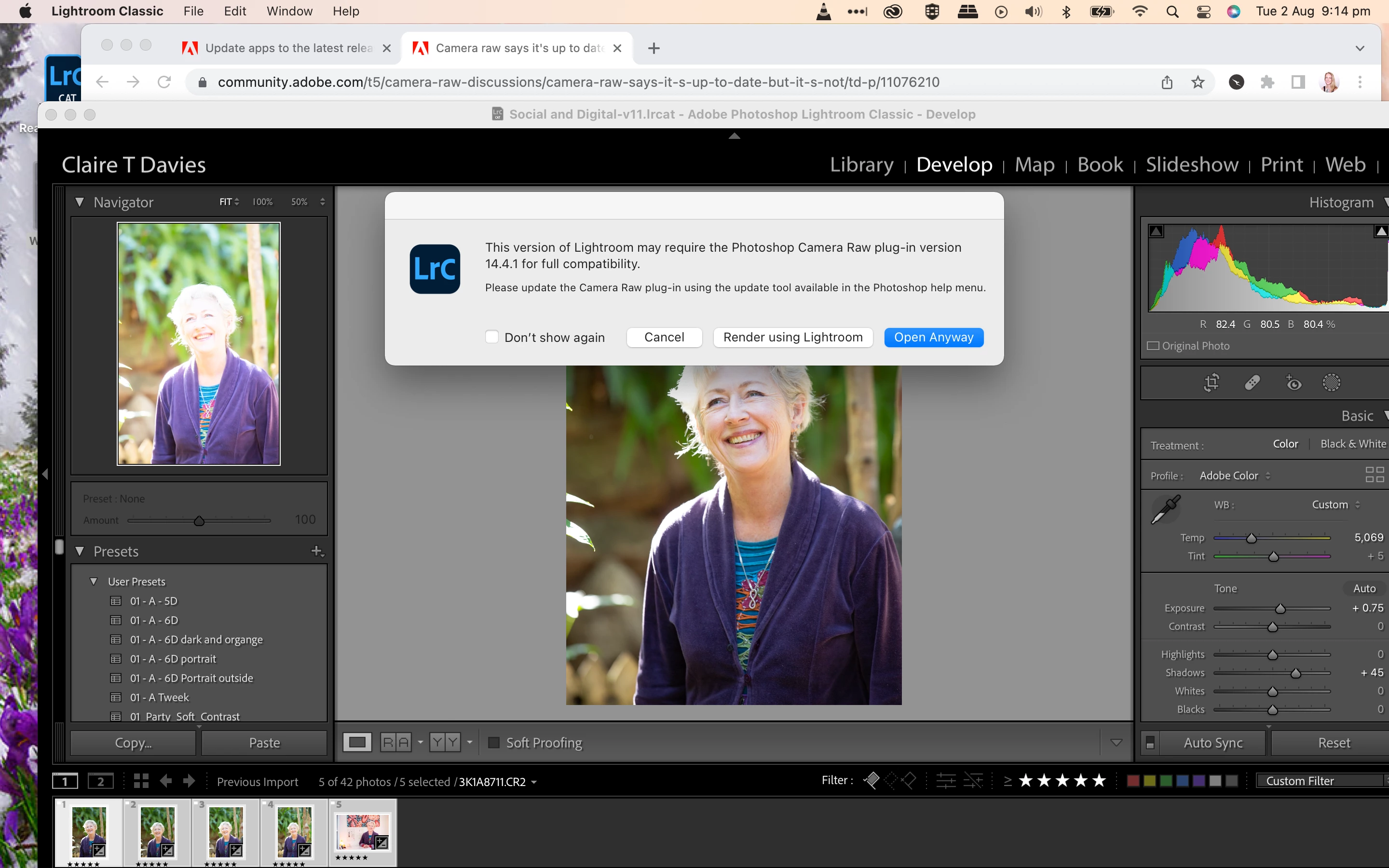Click the Grid view icon in filmstrip bar
Screen dimensions: 1389x868
point(141,781)
